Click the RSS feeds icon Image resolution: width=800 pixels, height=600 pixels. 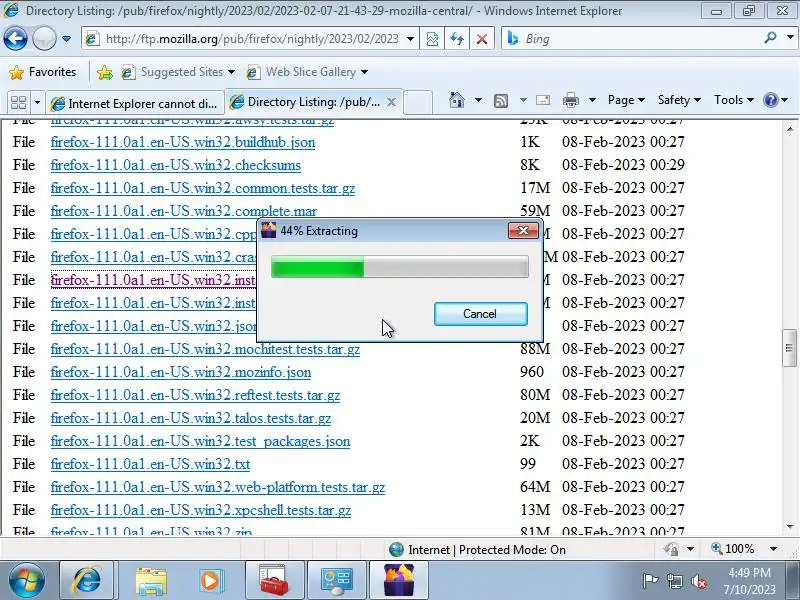pos(501,101)
